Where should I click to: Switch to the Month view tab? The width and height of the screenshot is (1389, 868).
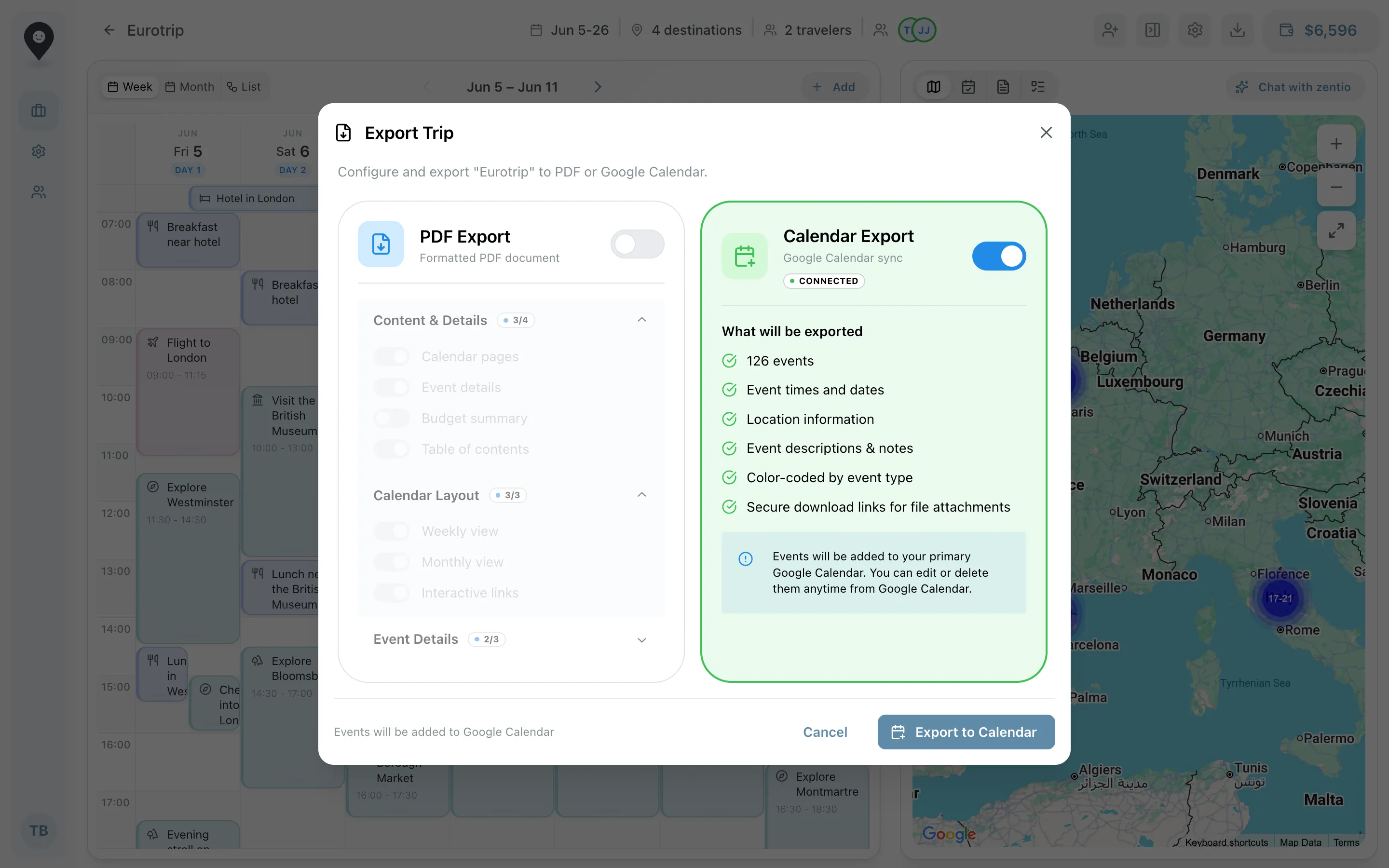click(x=190, y=87)
